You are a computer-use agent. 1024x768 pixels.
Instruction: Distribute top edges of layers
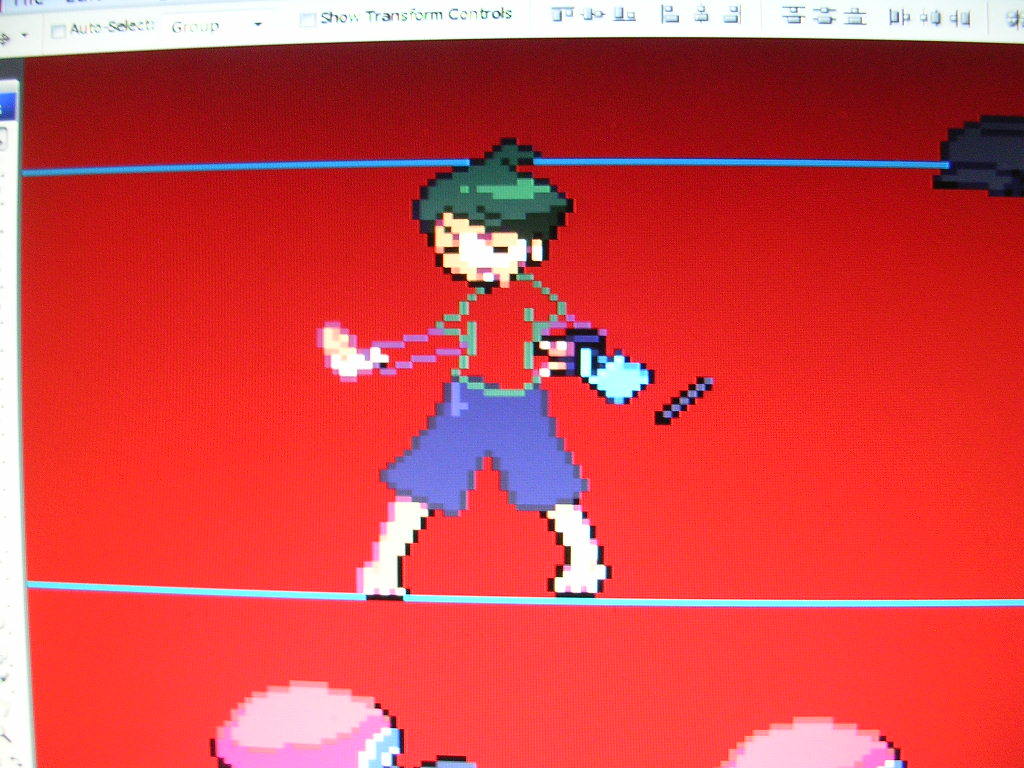[793, 15]
